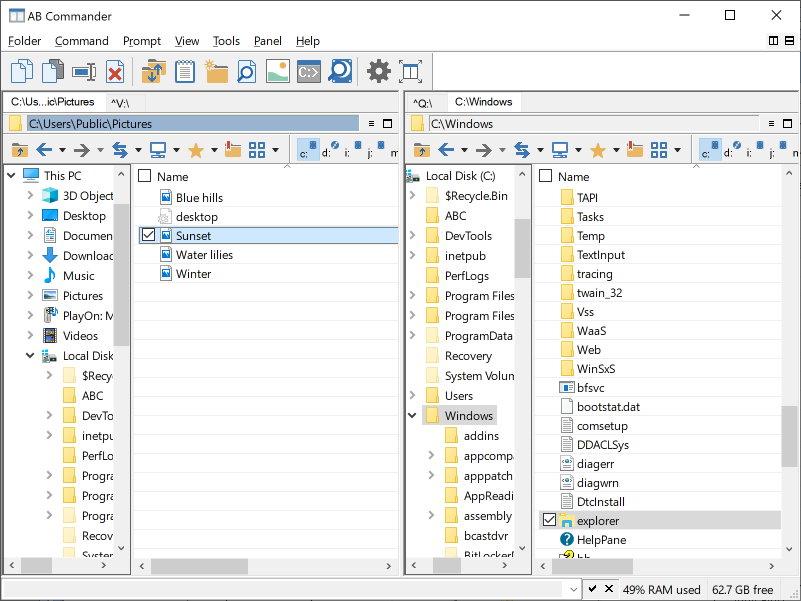Uncheck the Sunset file checkbox
Screen dimensions: 801x601
point(146,235)
